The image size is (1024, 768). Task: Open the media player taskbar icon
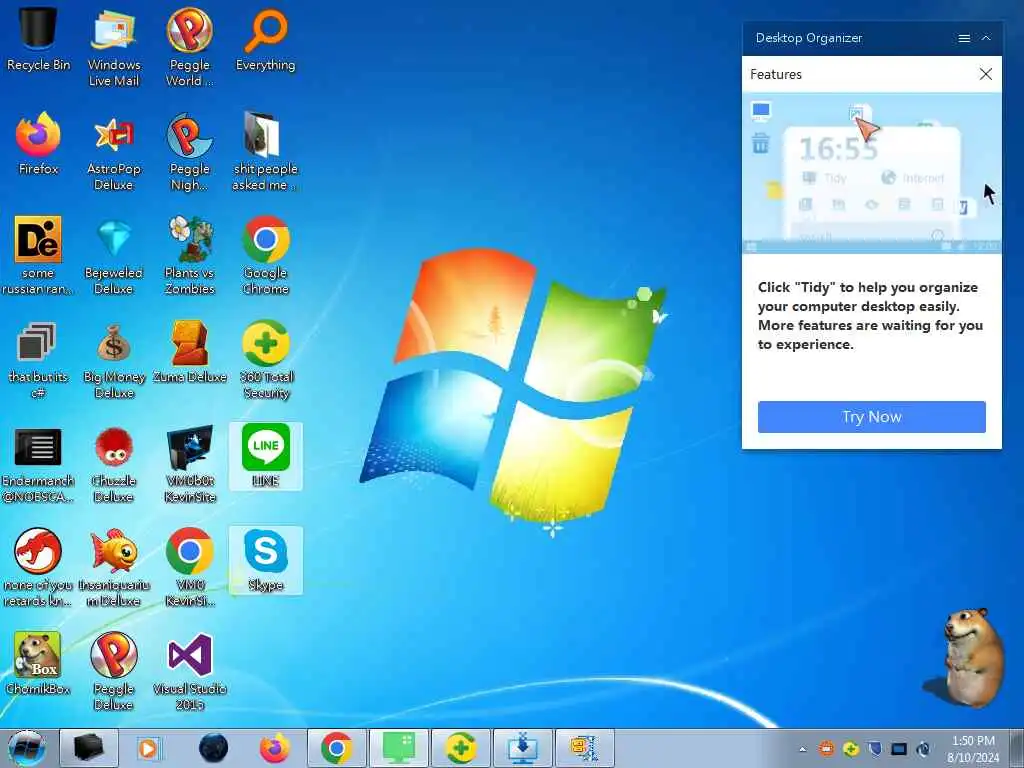149,748
